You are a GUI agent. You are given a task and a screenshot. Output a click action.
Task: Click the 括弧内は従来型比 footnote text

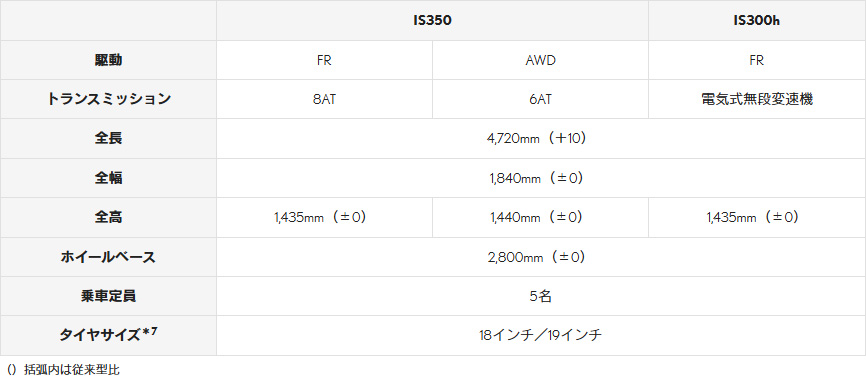[x=72, y=369]
